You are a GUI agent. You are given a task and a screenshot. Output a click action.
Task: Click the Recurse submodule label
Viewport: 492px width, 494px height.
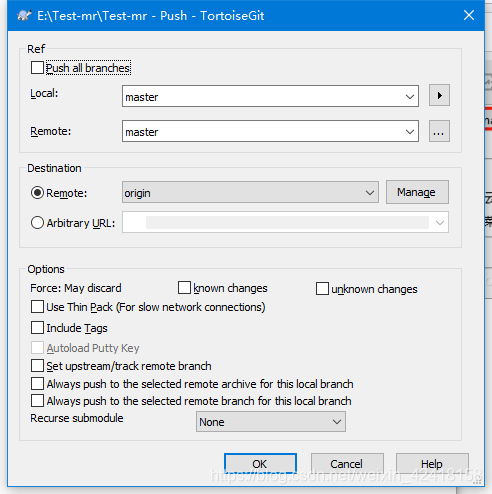(x=77, y=418)
